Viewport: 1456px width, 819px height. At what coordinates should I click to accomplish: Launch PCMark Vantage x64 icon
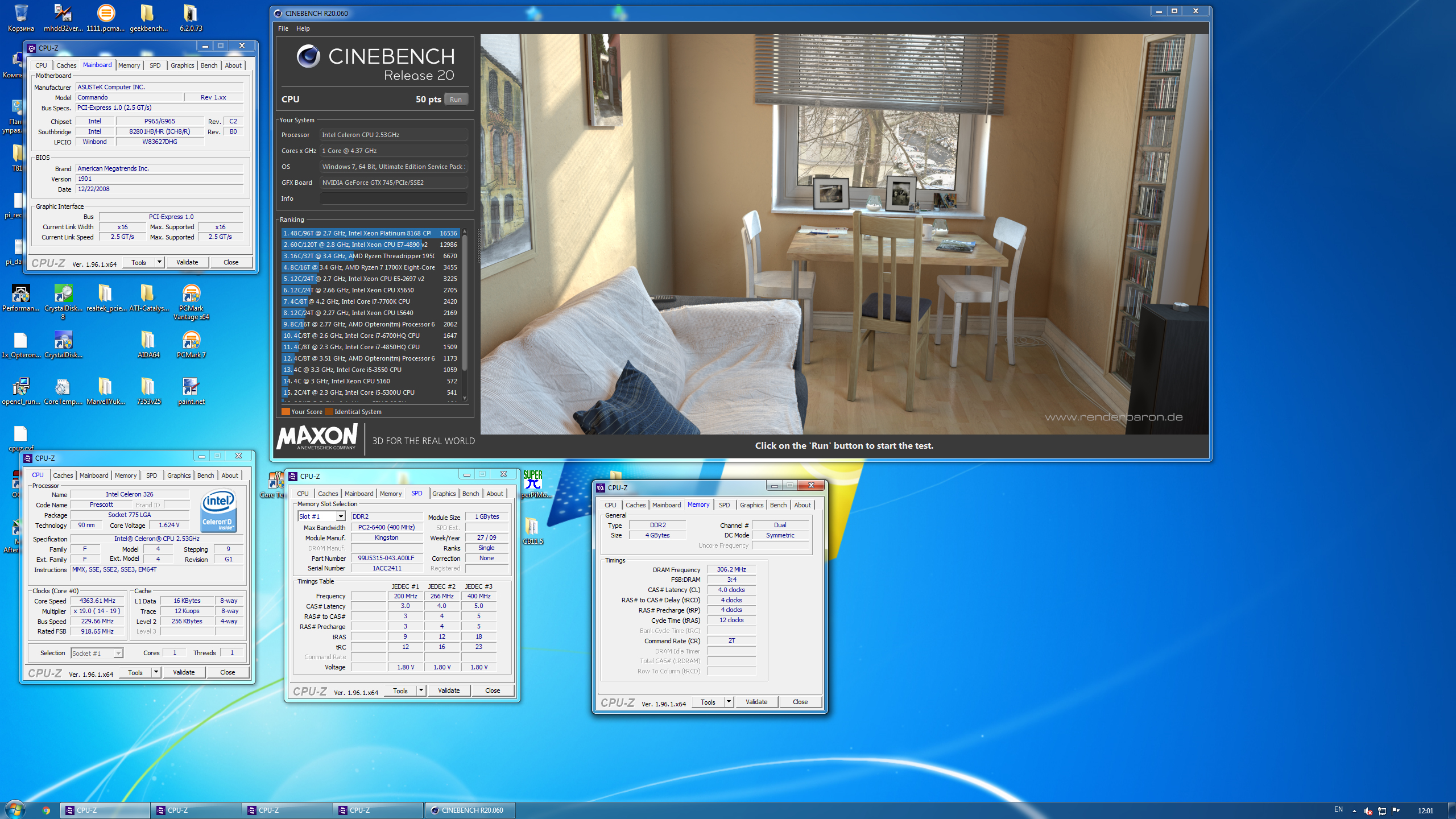[x=191, y=301]
